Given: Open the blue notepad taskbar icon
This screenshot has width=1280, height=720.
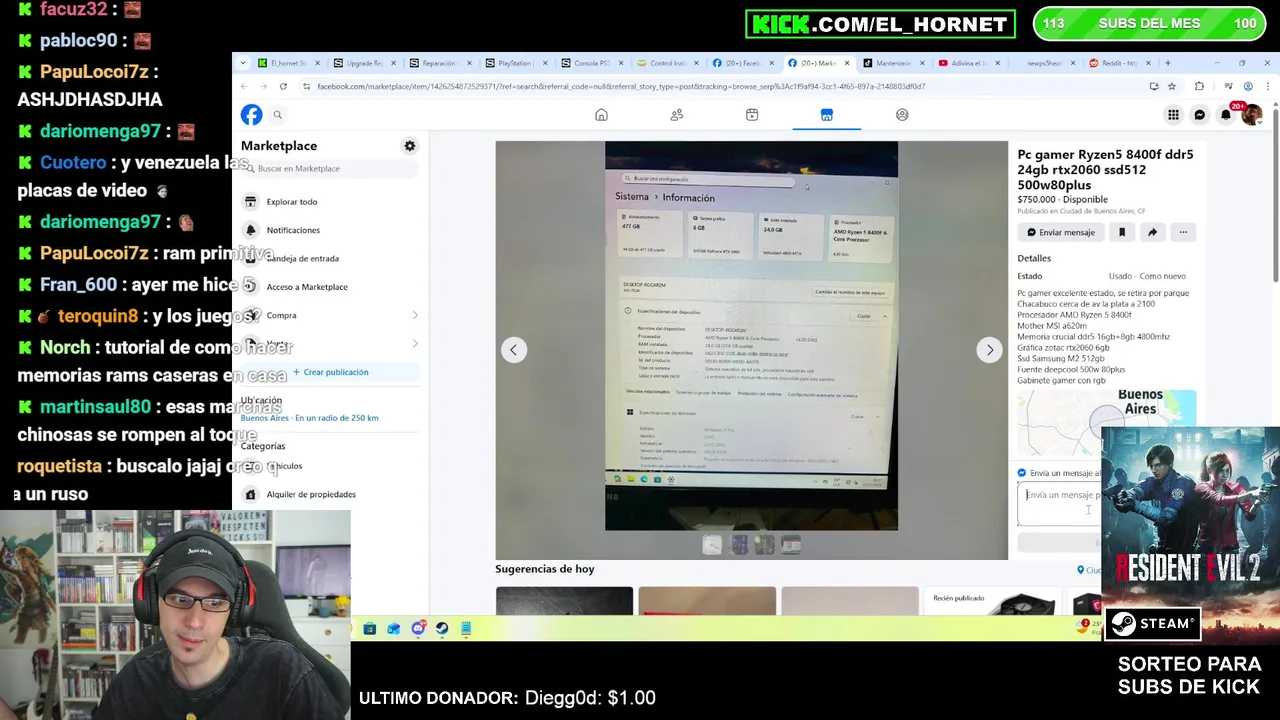Looking at the screenshot, I should (466, 628).
